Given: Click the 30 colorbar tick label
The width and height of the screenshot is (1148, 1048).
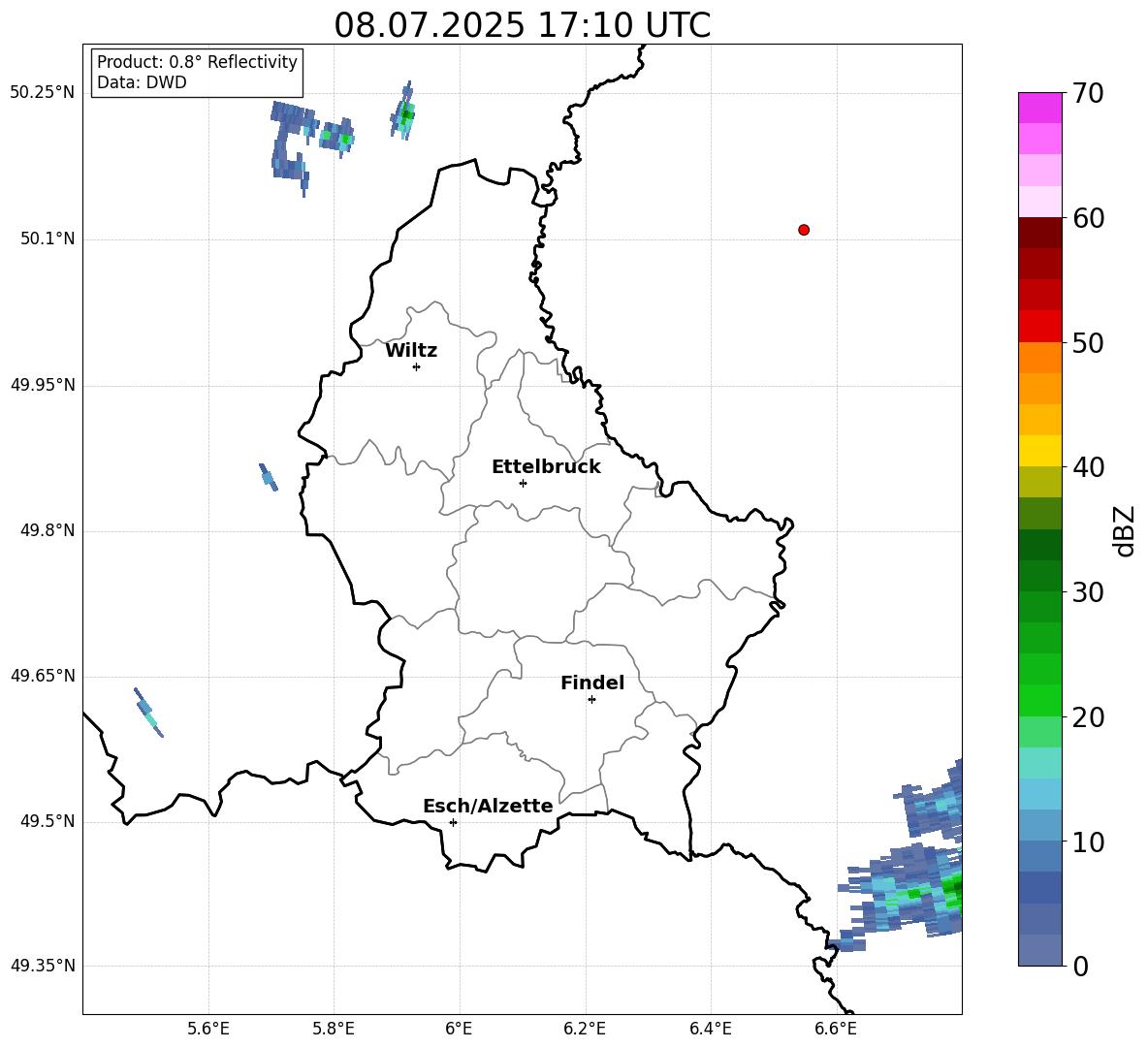Looking at the screenshot, I should [1088, 592].
